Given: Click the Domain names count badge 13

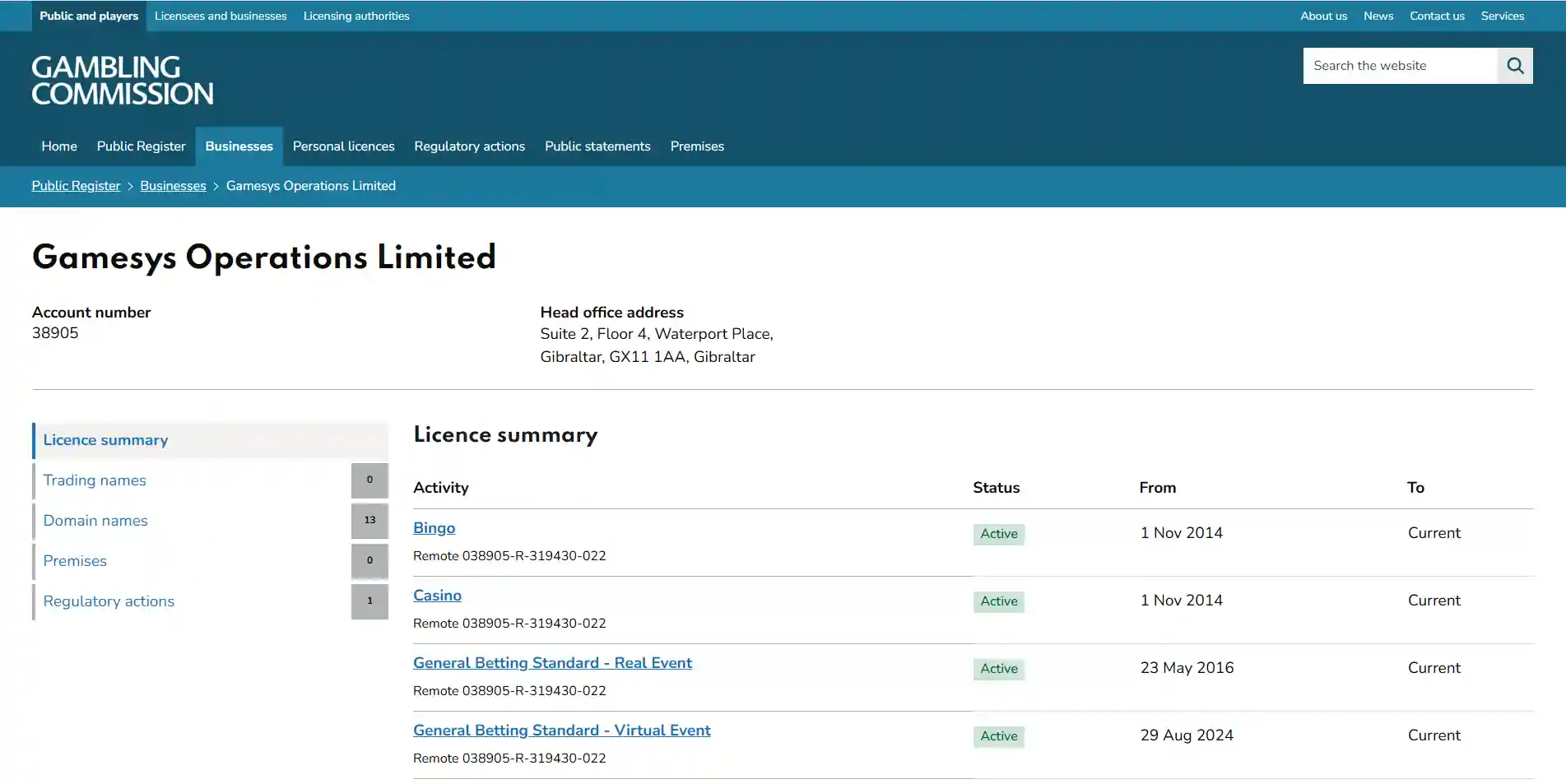Looking at the screenshot, I should click(x=369, y=521).
